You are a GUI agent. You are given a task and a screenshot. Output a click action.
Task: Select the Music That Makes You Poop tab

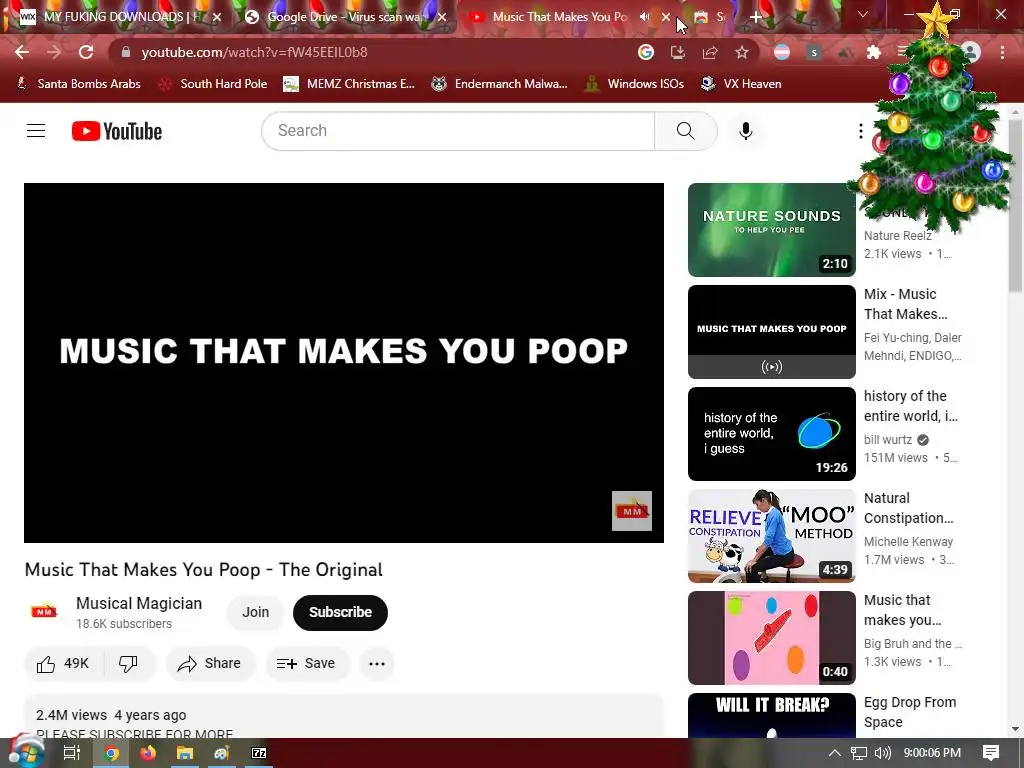[560, 17]
